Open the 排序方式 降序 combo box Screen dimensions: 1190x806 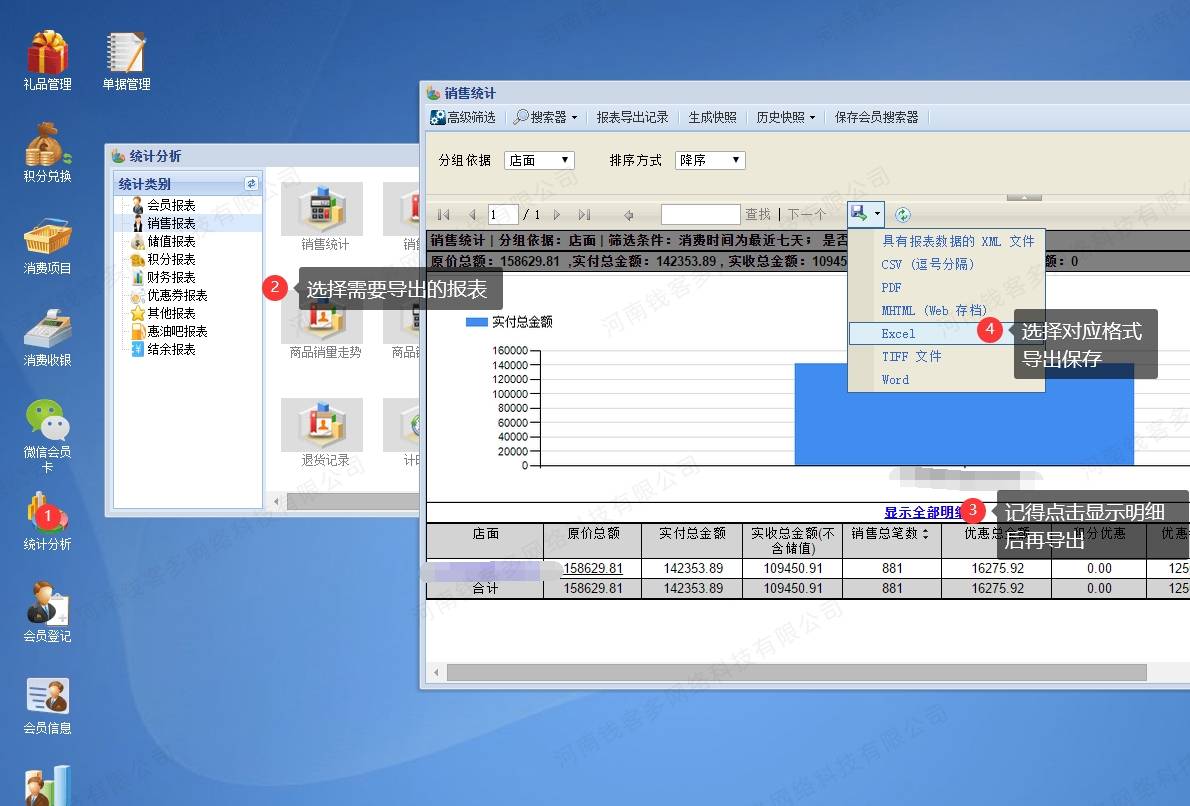point(710,160)
